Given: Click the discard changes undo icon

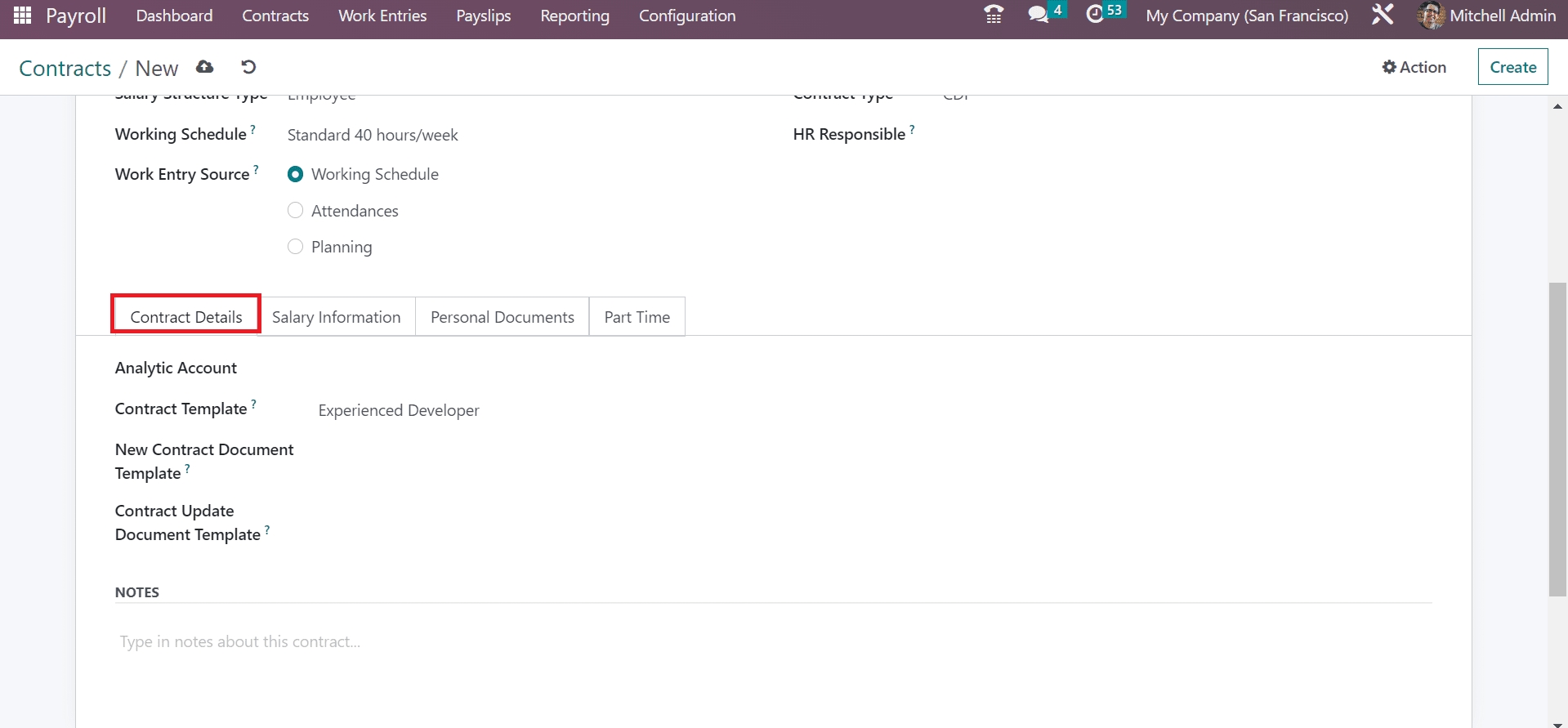Looking at the screenshot, I should 248,67.
